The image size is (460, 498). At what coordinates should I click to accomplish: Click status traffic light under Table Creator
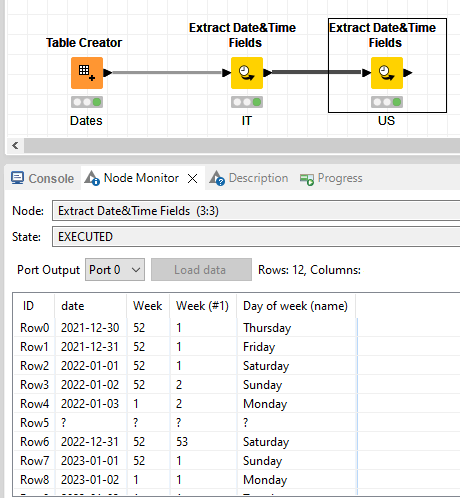(87, 102)
